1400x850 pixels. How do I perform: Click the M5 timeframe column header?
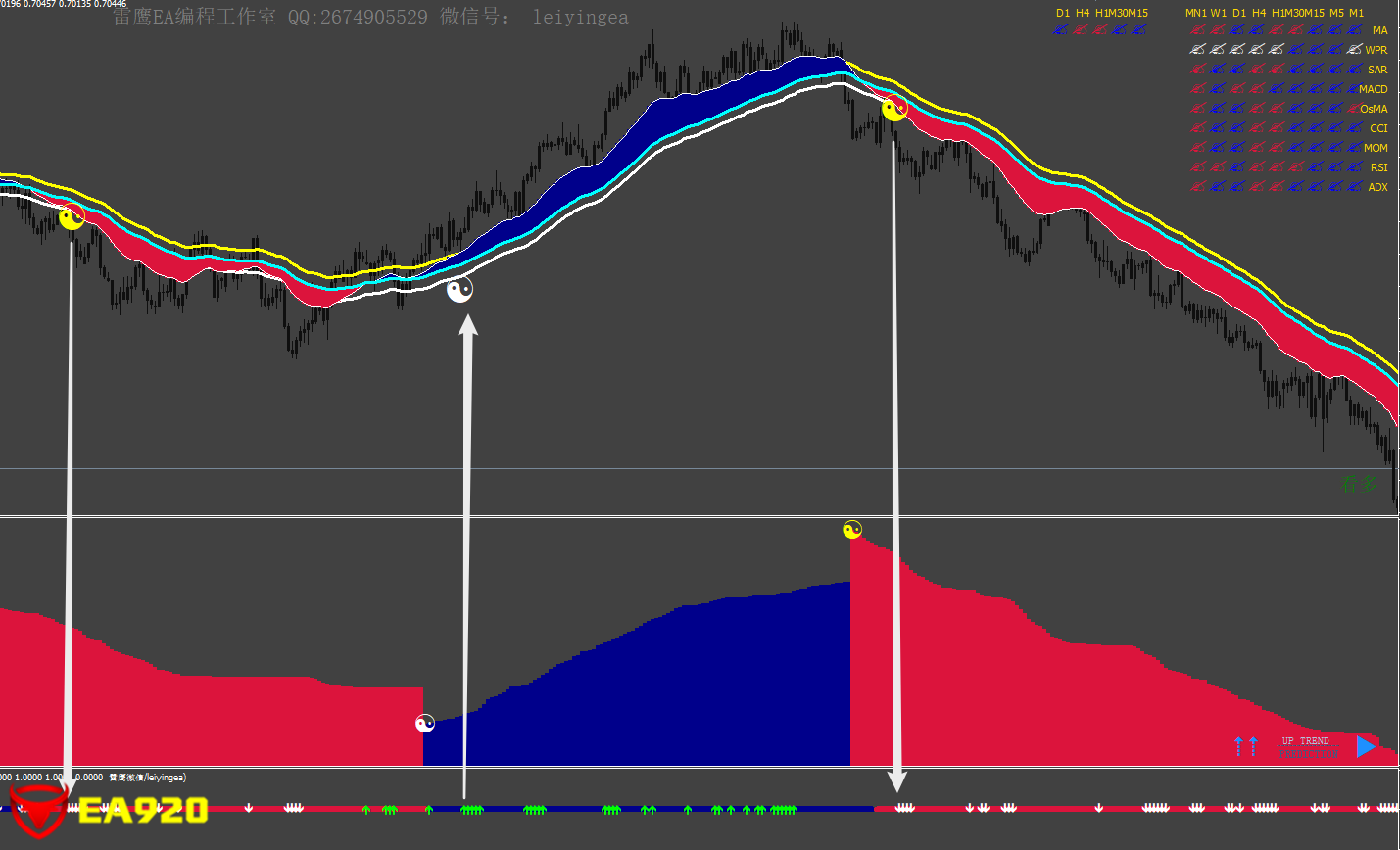1336,13
